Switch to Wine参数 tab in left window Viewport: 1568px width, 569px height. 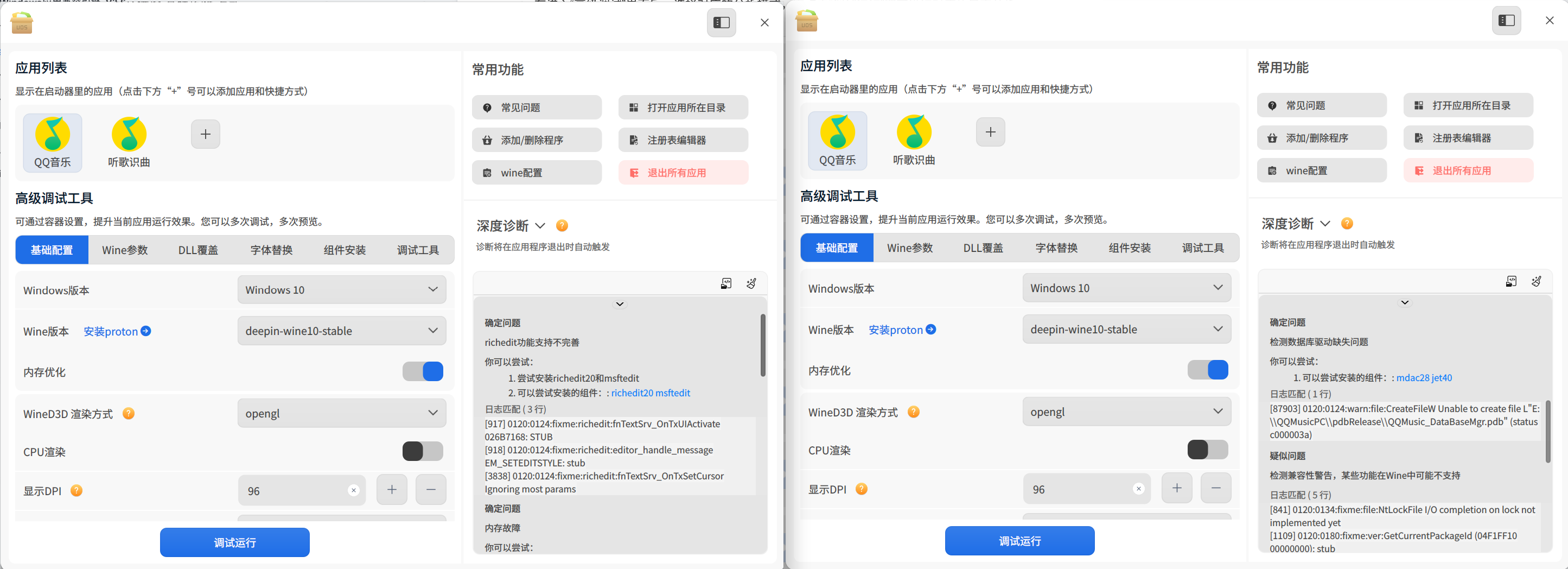[125, 250]
